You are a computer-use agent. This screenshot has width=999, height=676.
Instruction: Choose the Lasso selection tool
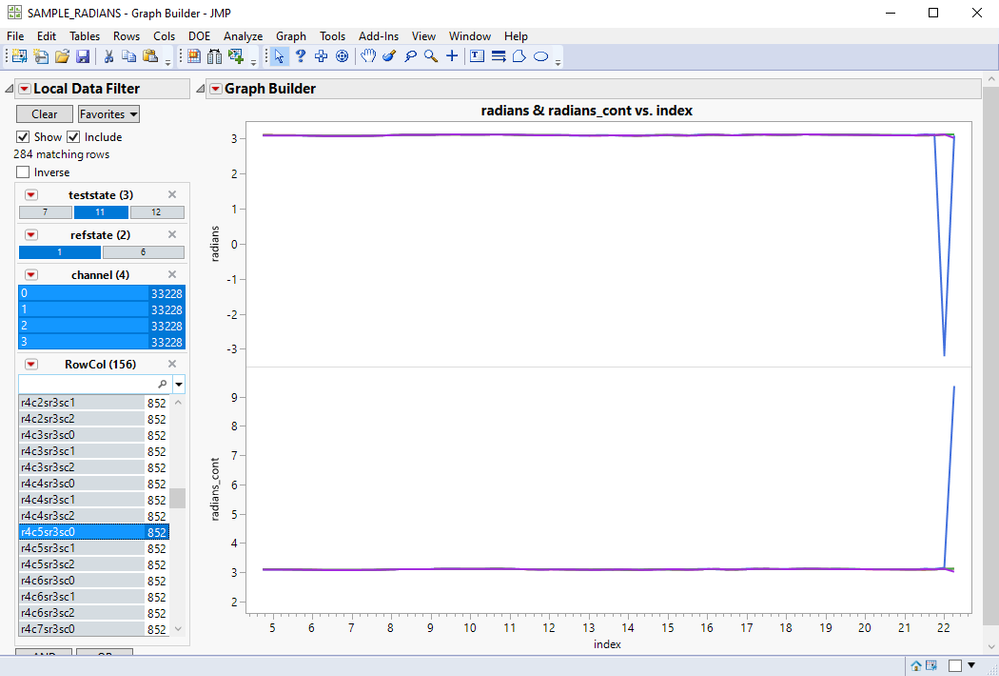pyautogui.click(x=410, y=57)
